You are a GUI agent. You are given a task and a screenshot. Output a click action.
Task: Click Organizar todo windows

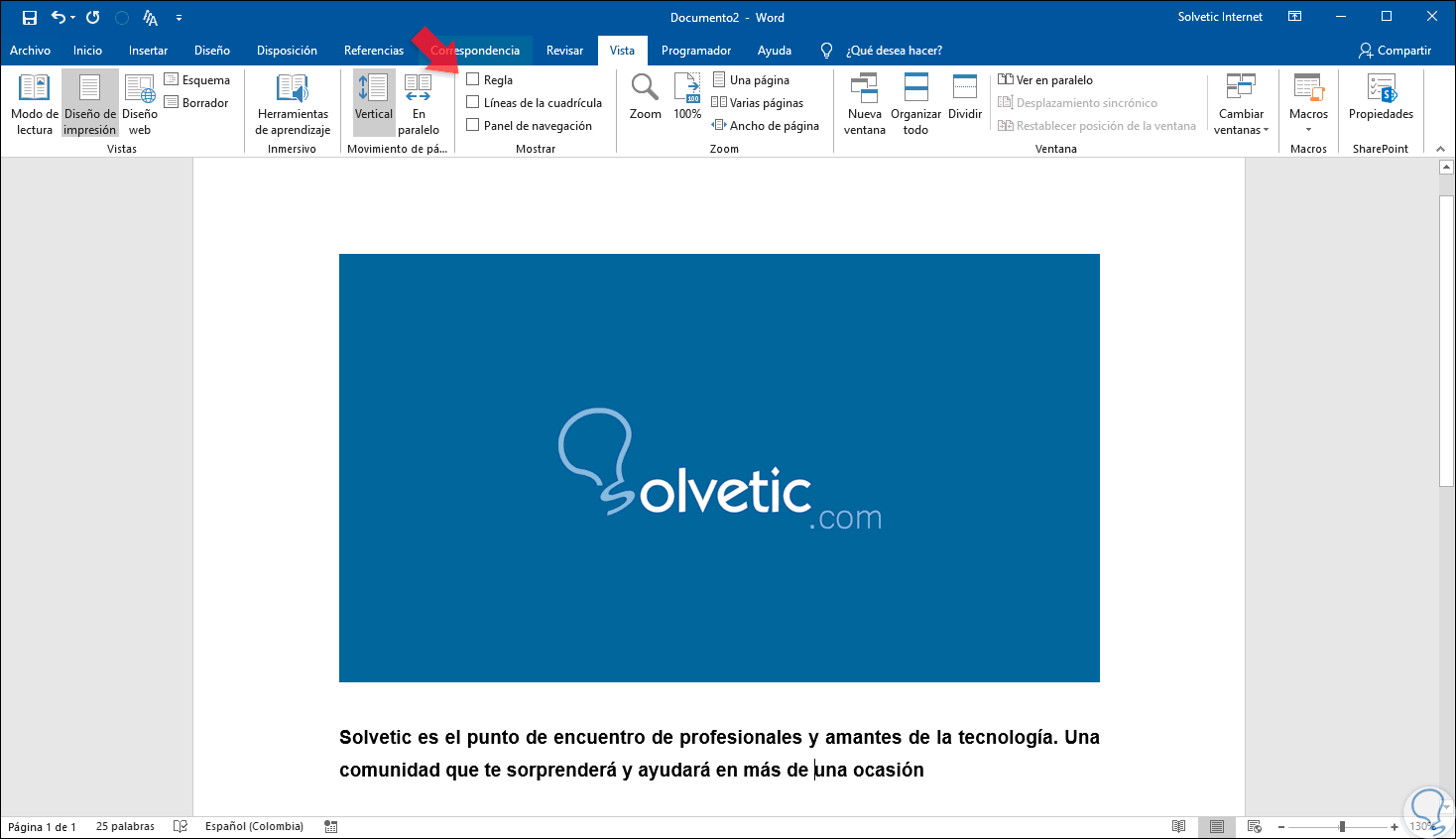point(916,103)
